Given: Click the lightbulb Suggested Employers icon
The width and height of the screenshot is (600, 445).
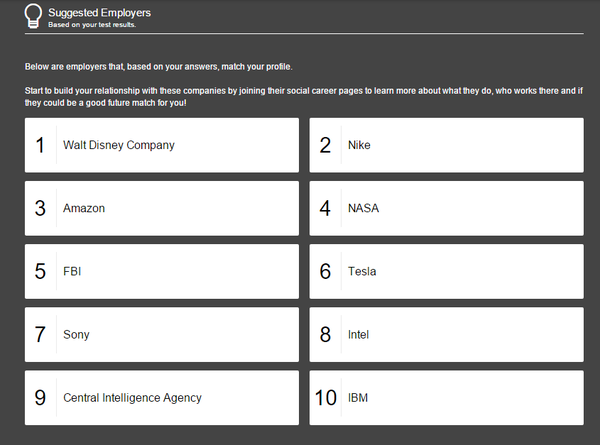Looking at the screenshot, I should (x=33, y=15).
